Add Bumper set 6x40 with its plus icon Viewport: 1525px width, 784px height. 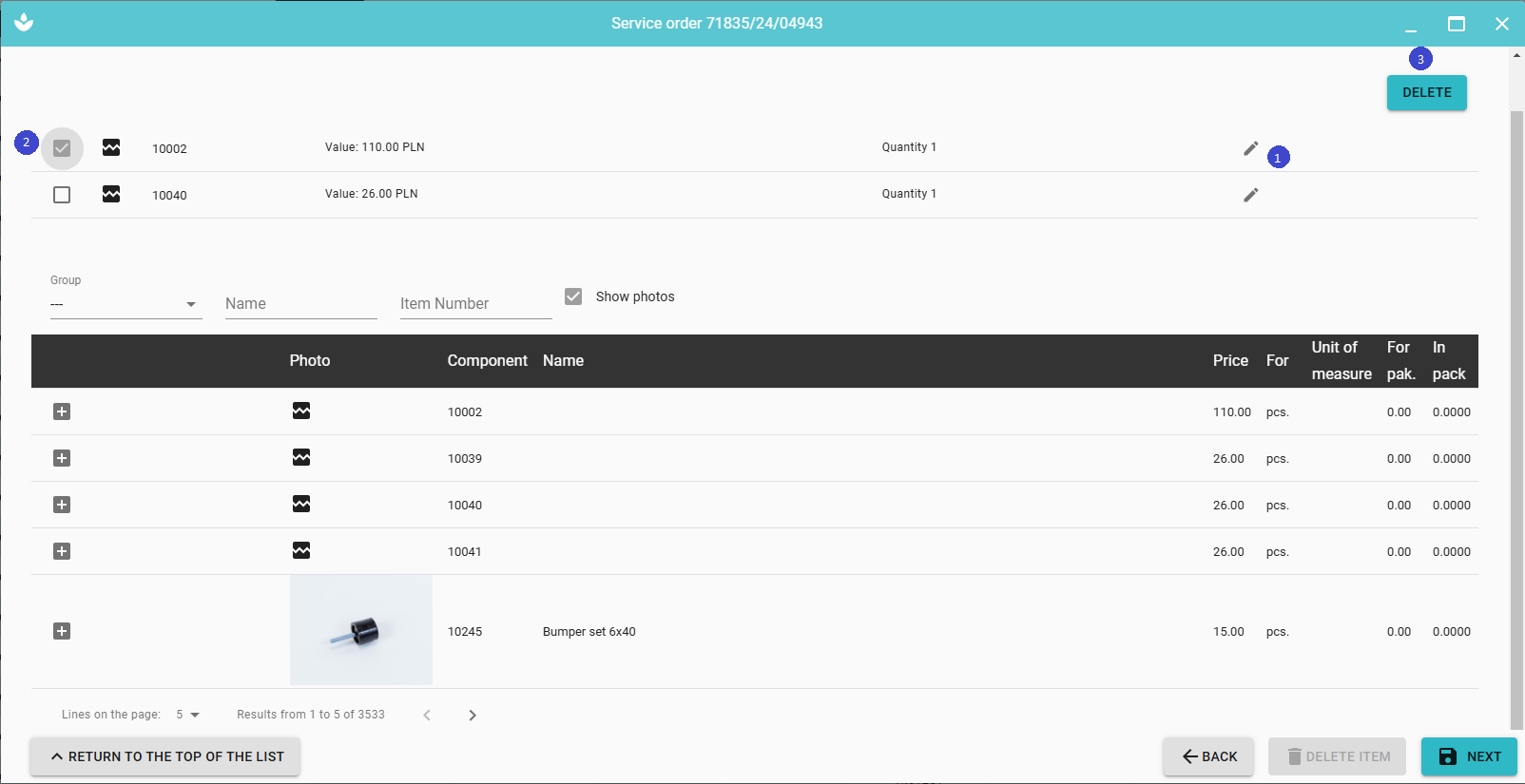[x=62, y=631]
